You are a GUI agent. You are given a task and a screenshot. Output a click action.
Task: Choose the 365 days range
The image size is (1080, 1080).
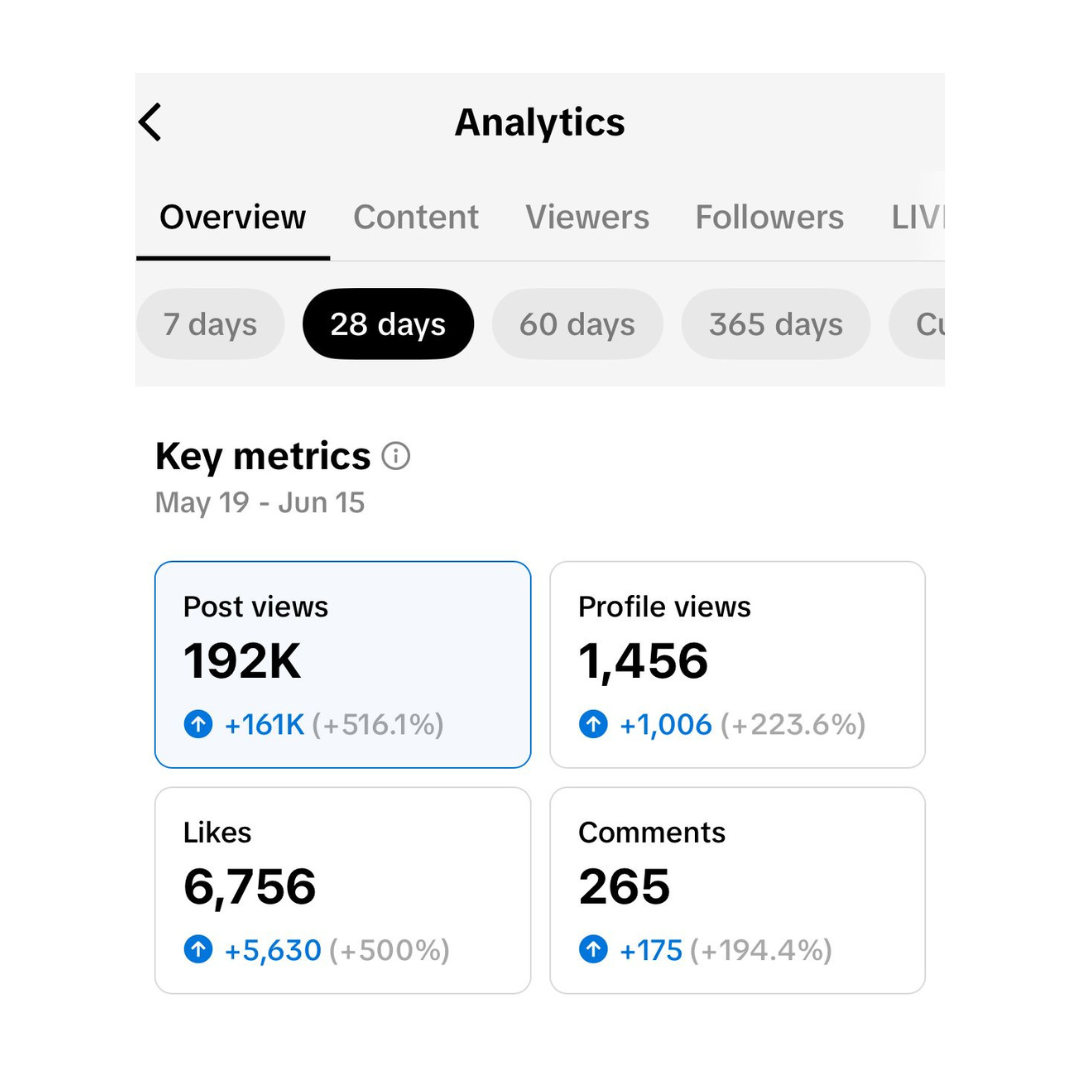(776, 324)
